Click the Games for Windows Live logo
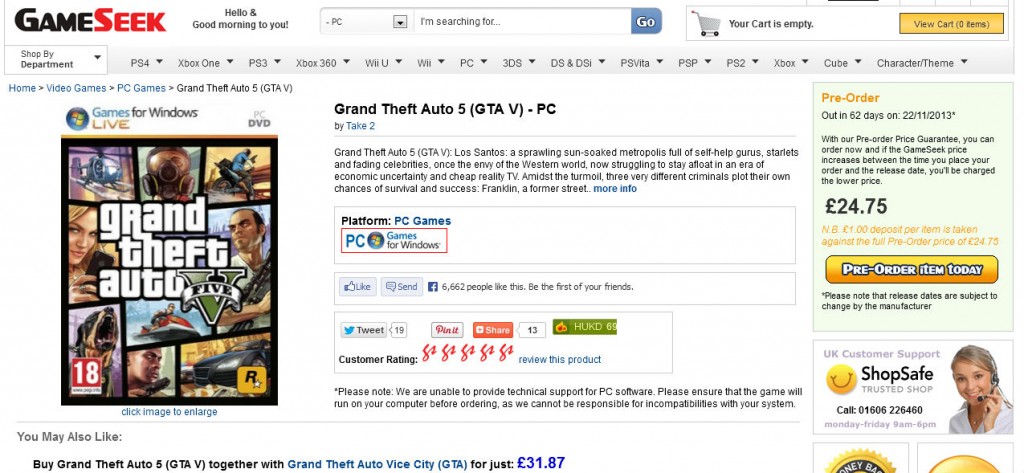The height and width of the screenshot is (473, 1024). 132,118
